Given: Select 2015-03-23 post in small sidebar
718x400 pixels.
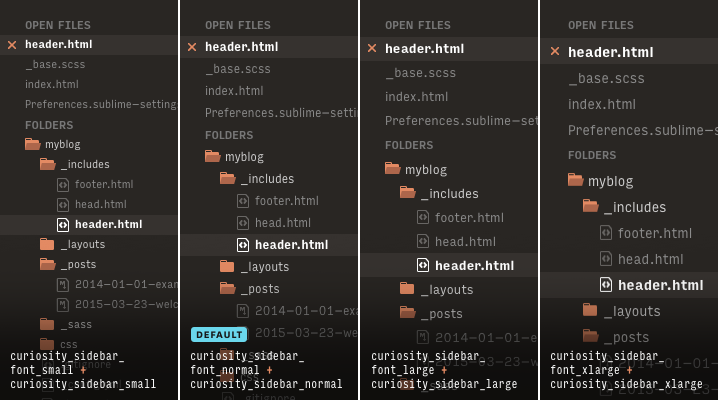Looking at the screenshot, I should pyautogui.click(x=126, y=304).
